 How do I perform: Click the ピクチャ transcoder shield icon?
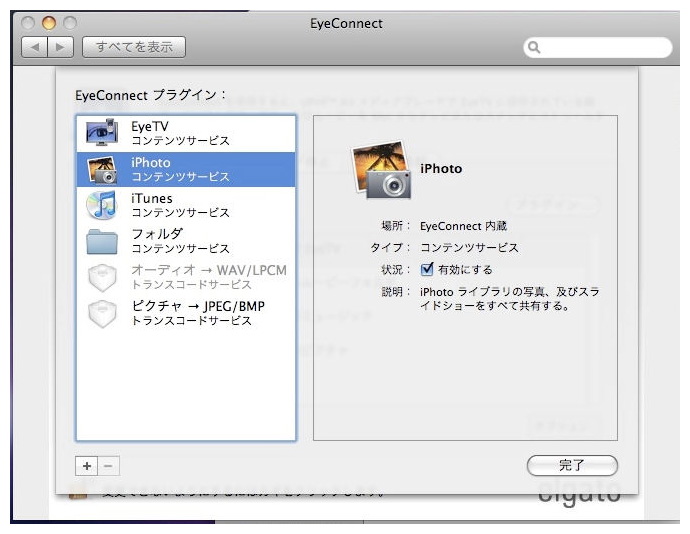click(103, 312)
